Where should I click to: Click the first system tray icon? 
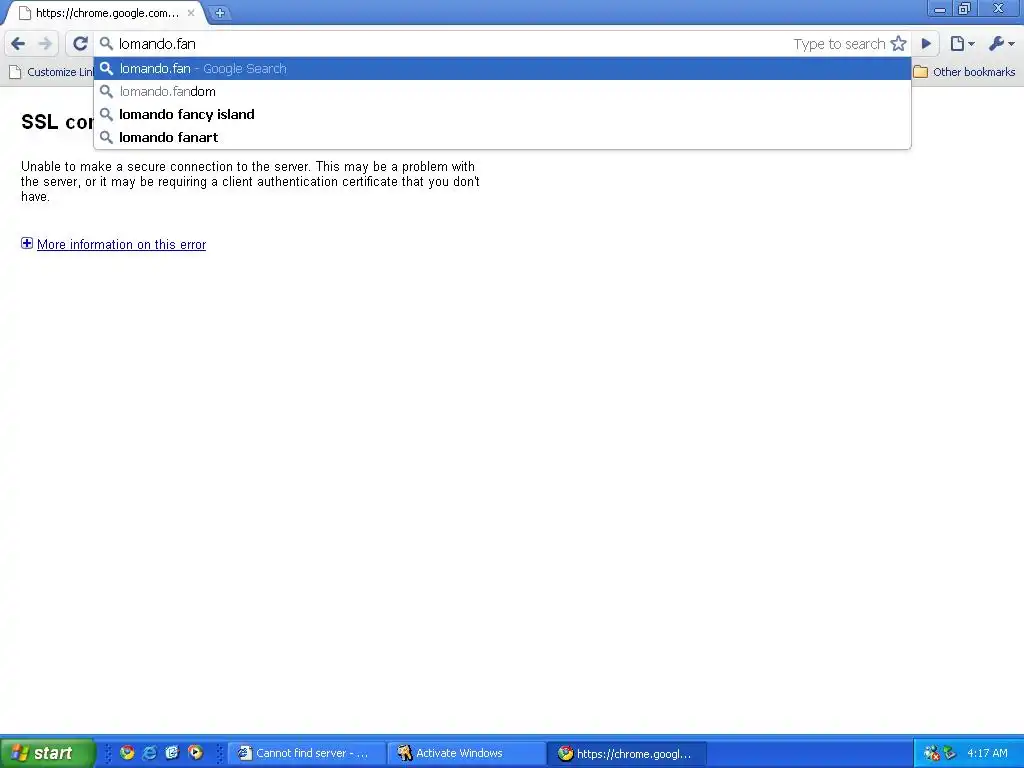click(931, 754)
